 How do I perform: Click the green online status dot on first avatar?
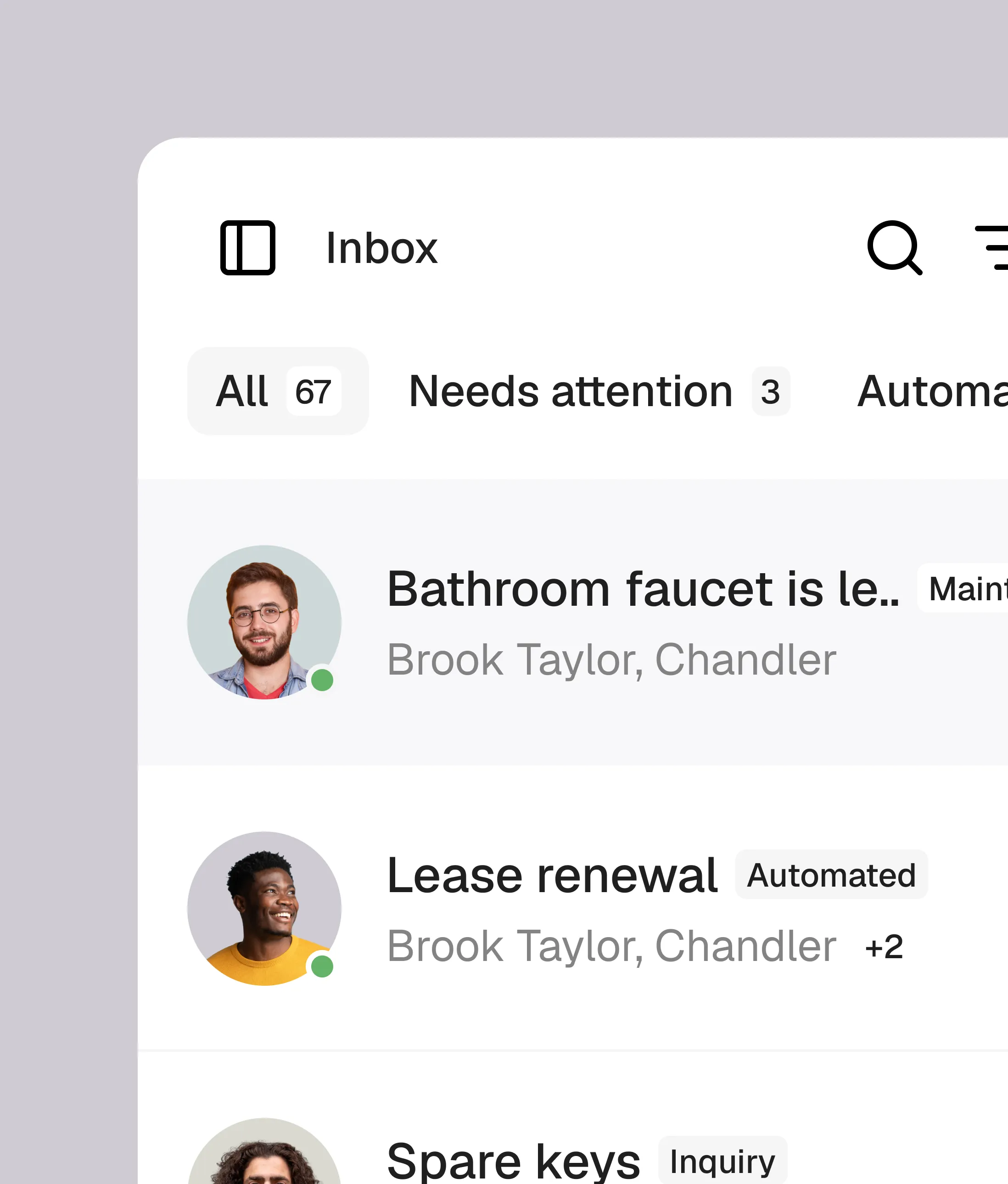tap(322, 680)
